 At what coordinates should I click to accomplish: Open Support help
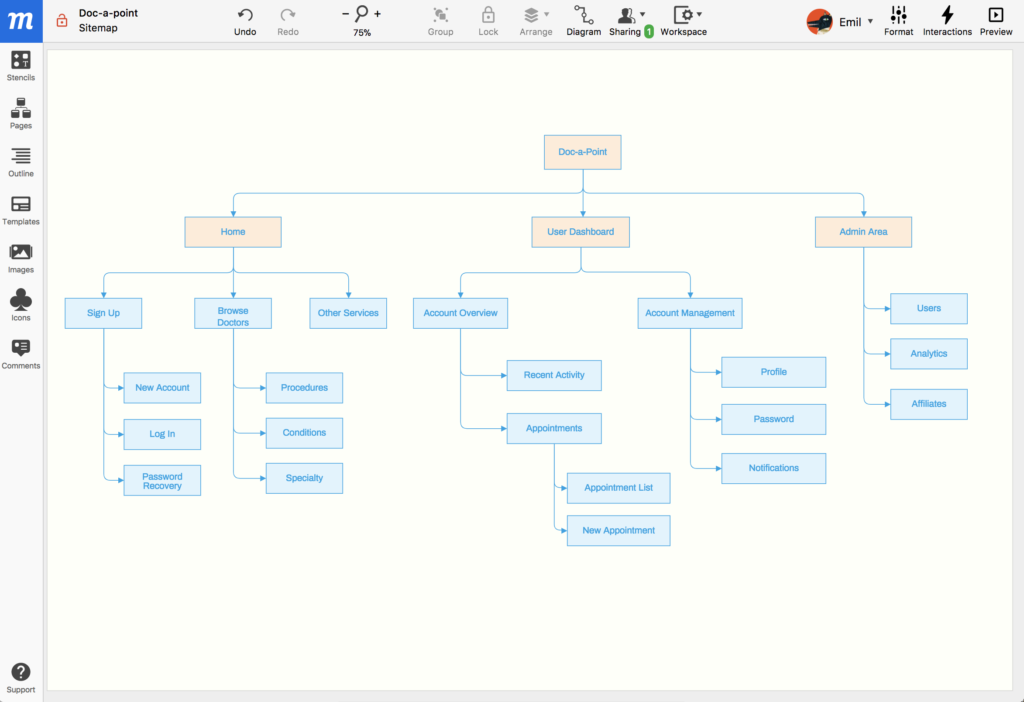20,677
